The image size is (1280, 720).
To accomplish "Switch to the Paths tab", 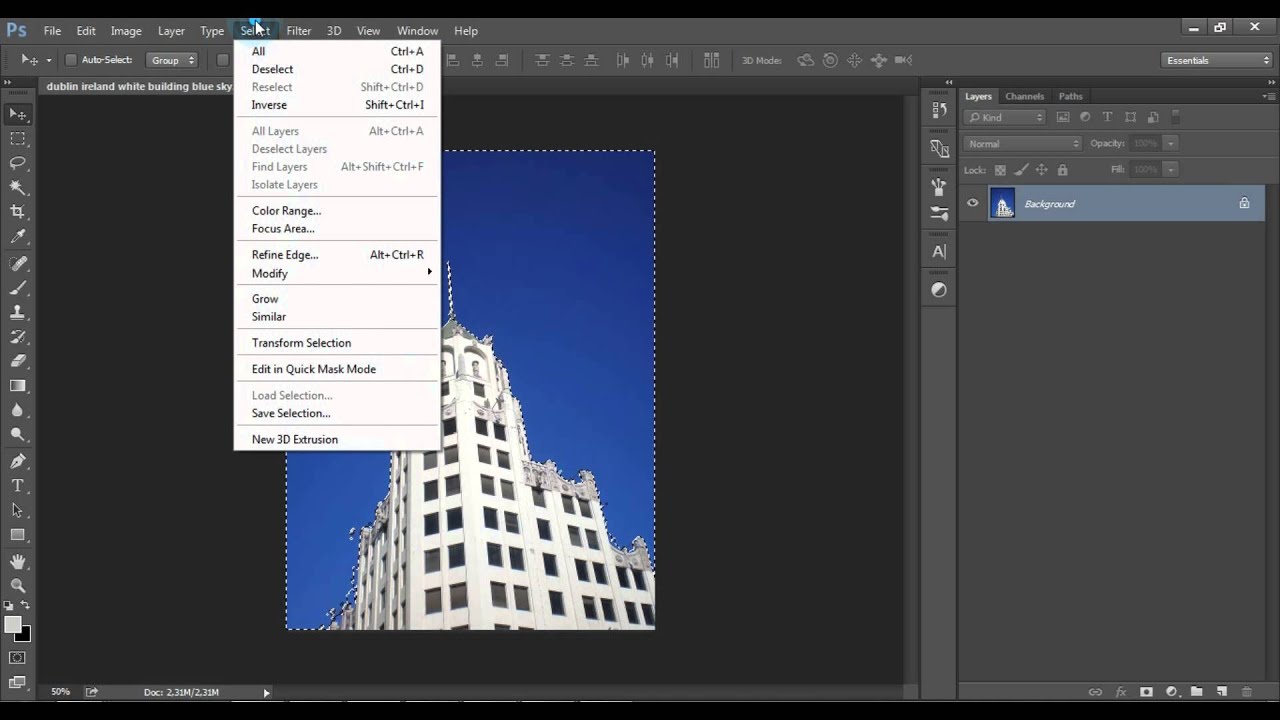I will pos(1070,96).
